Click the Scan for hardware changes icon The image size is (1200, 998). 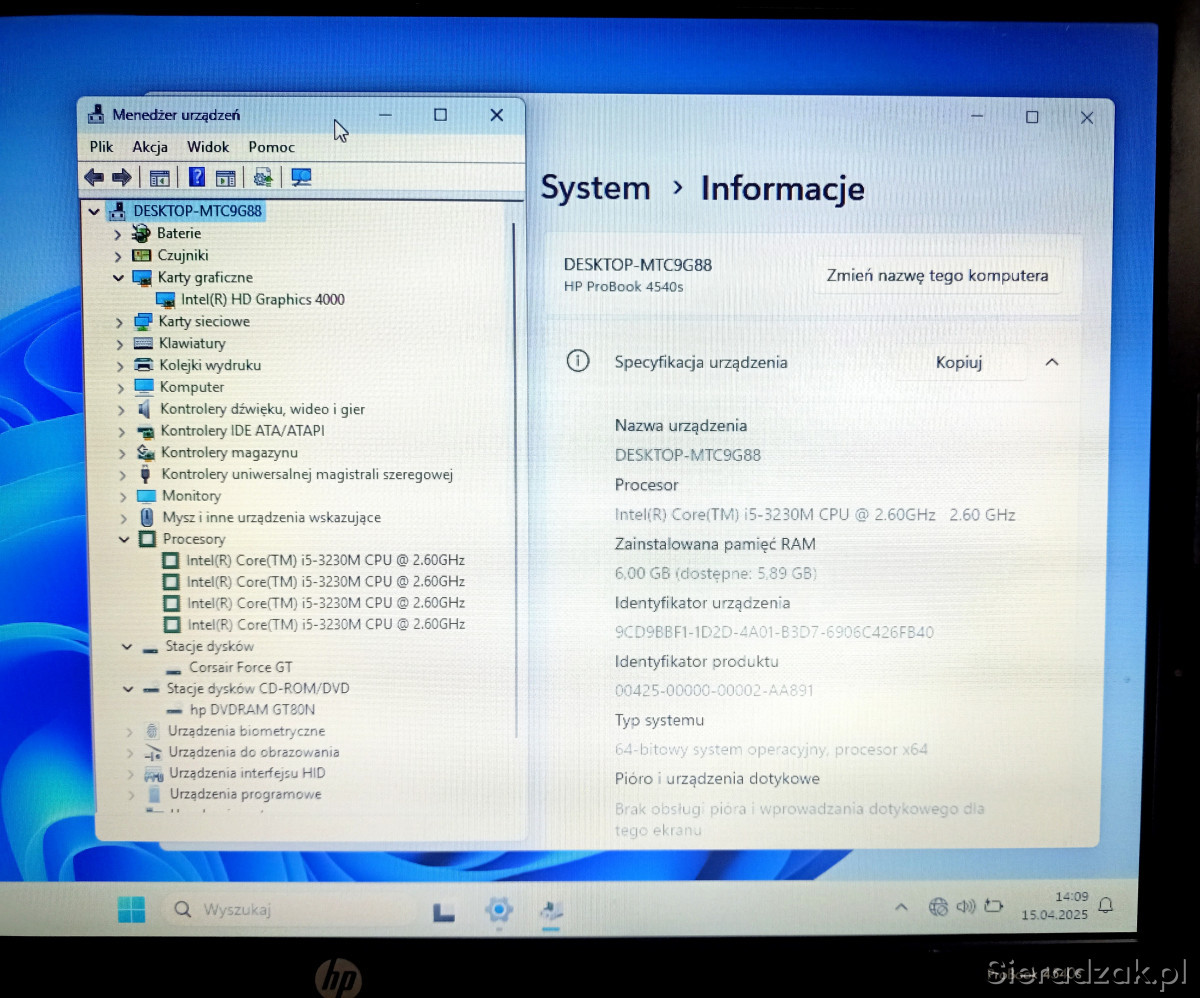point(301,178)
